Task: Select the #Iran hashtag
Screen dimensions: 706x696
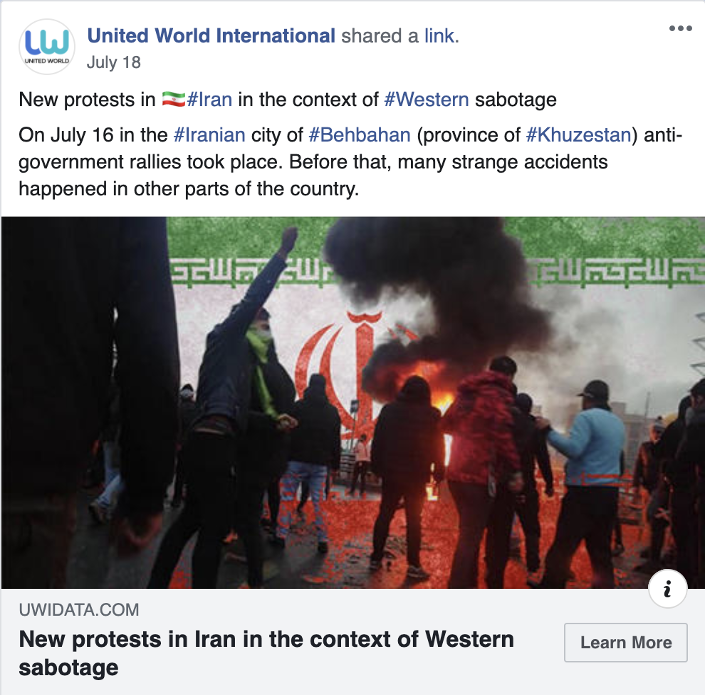Action: point(209,99)
